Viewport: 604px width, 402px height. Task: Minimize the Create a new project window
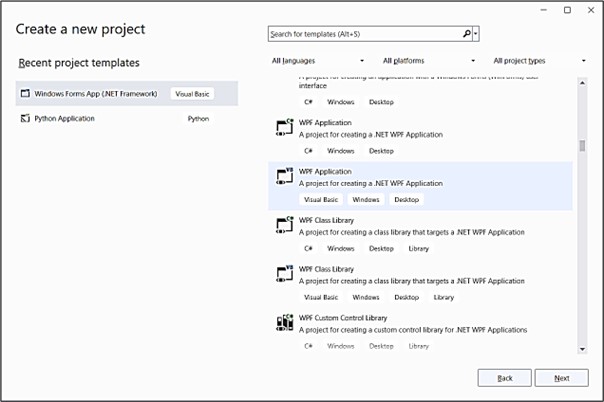[544, 10]
